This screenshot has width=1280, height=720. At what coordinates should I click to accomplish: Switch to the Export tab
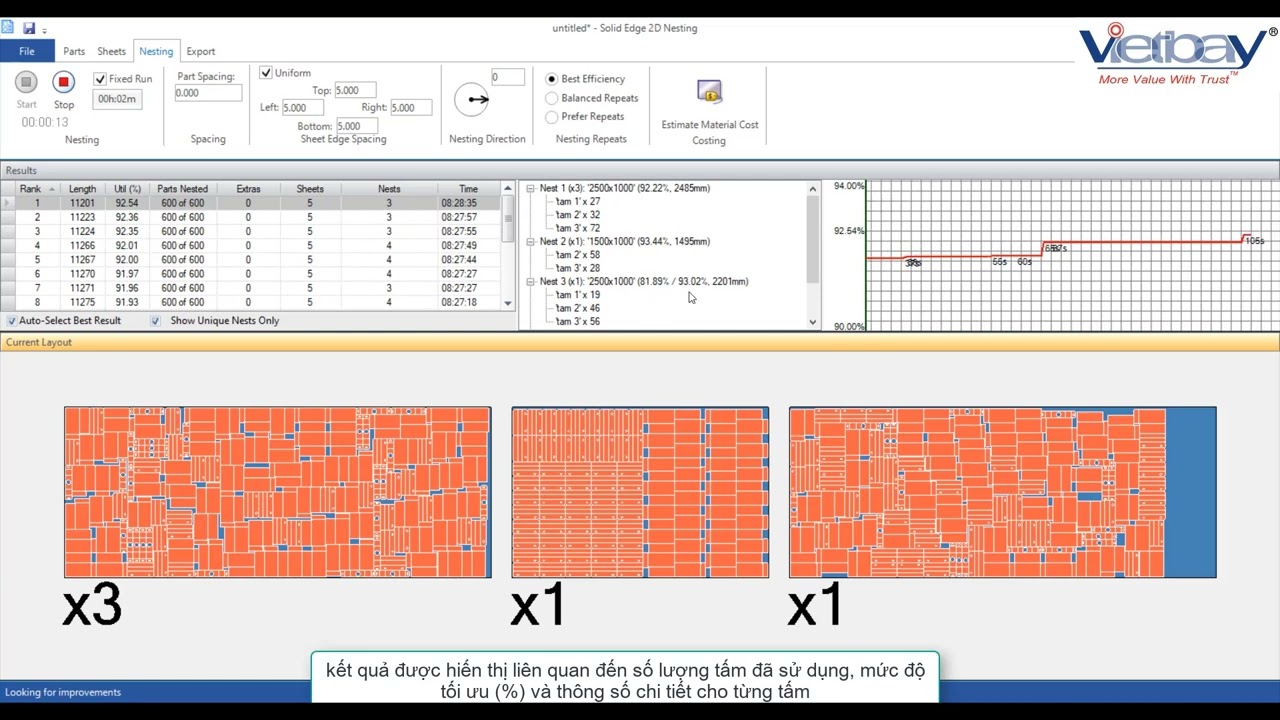coord(201,51)
